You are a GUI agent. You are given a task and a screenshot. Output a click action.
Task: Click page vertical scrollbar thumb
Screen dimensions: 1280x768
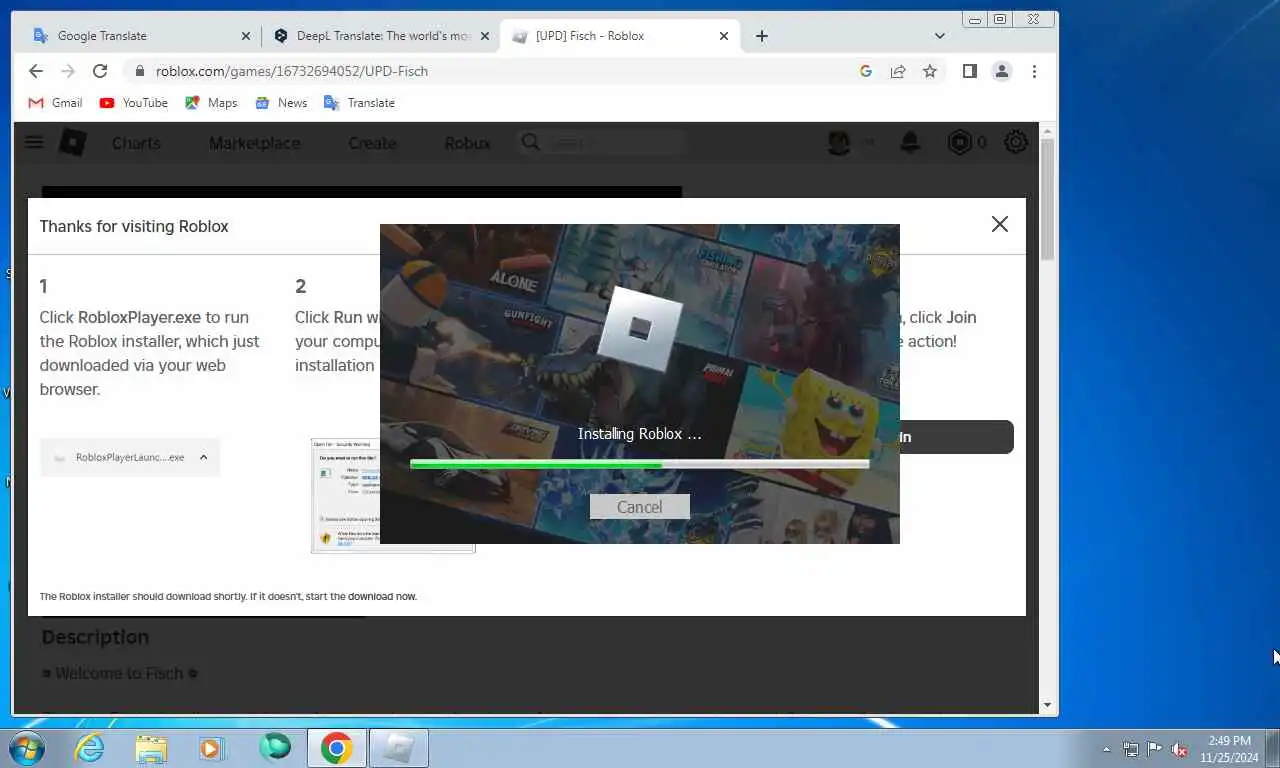click(x=1047, y=198)
